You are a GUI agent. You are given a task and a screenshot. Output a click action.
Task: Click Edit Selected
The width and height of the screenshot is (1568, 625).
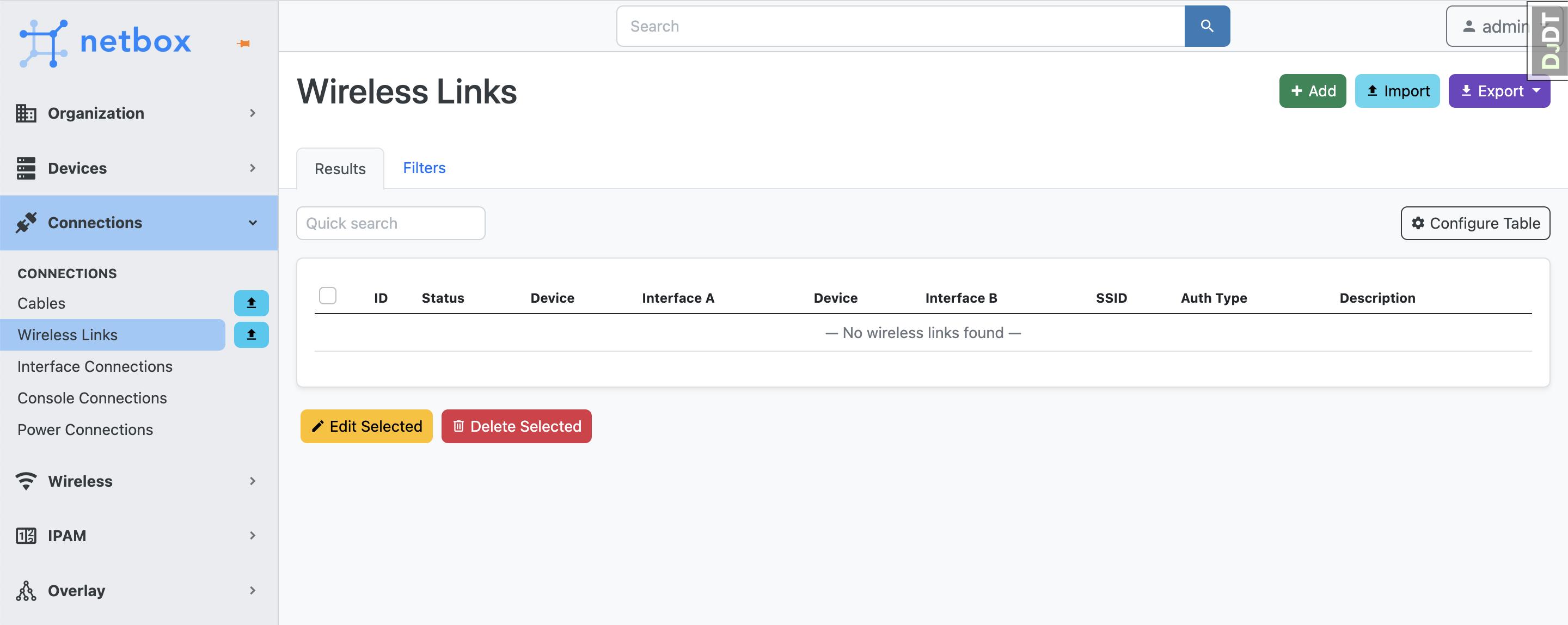[x=366, y=426]
